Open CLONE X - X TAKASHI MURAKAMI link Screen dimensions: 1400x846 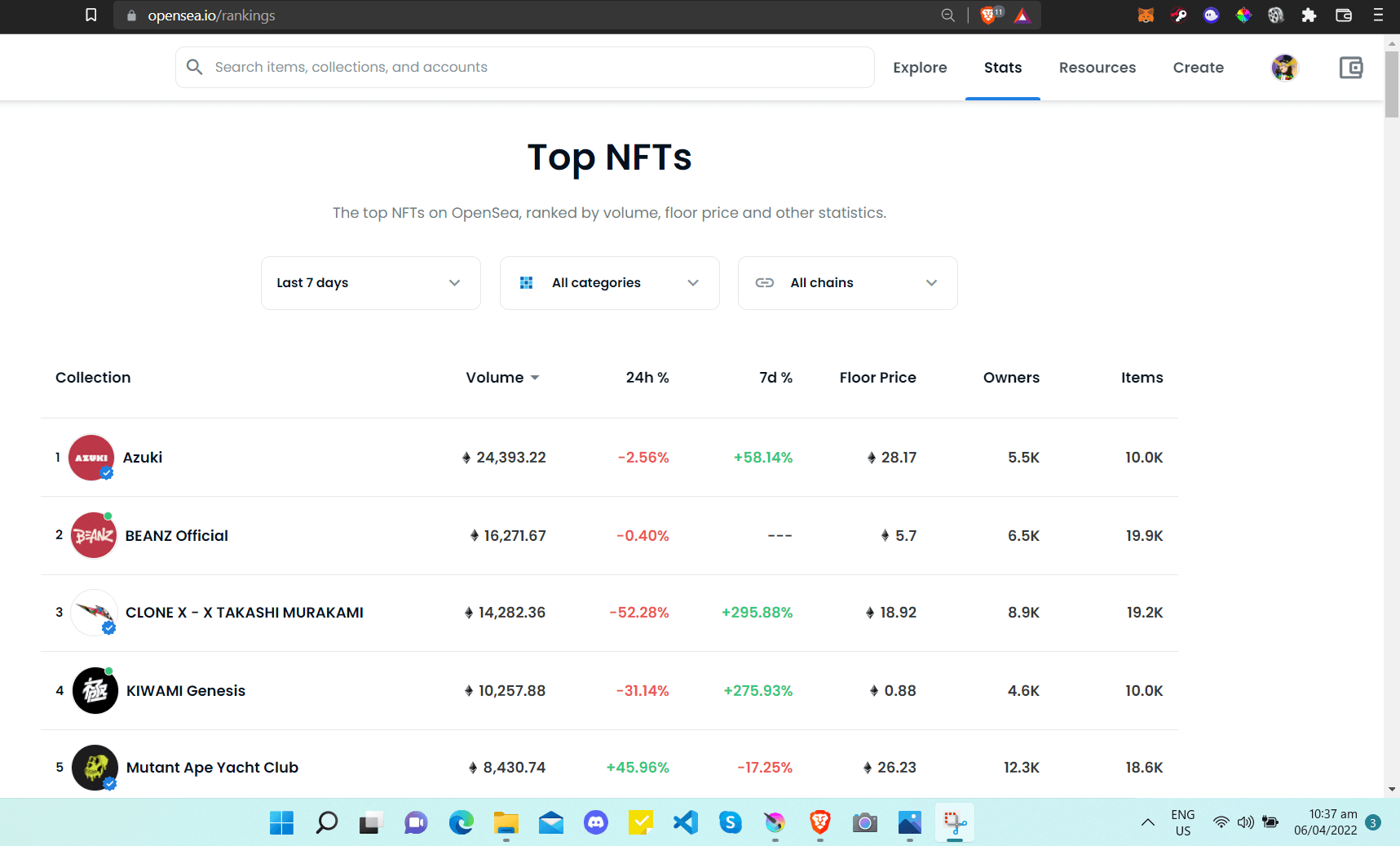pyautogui.click(x=245, y=613)
